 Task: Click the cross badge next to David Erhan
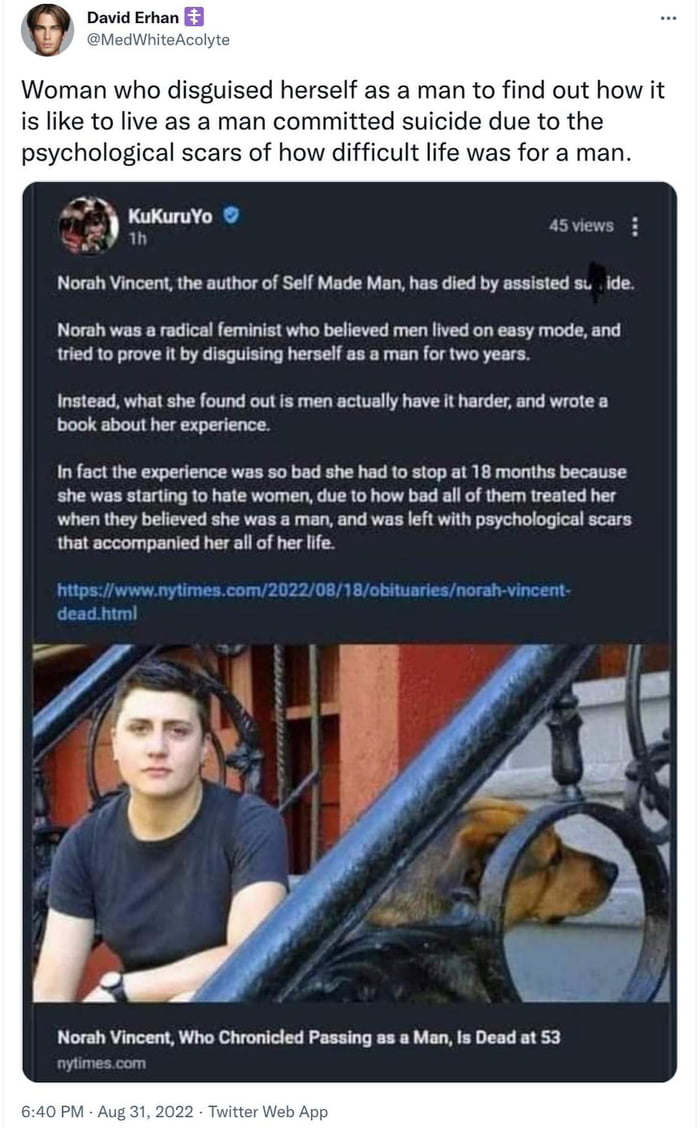click(x=194, y=17)
